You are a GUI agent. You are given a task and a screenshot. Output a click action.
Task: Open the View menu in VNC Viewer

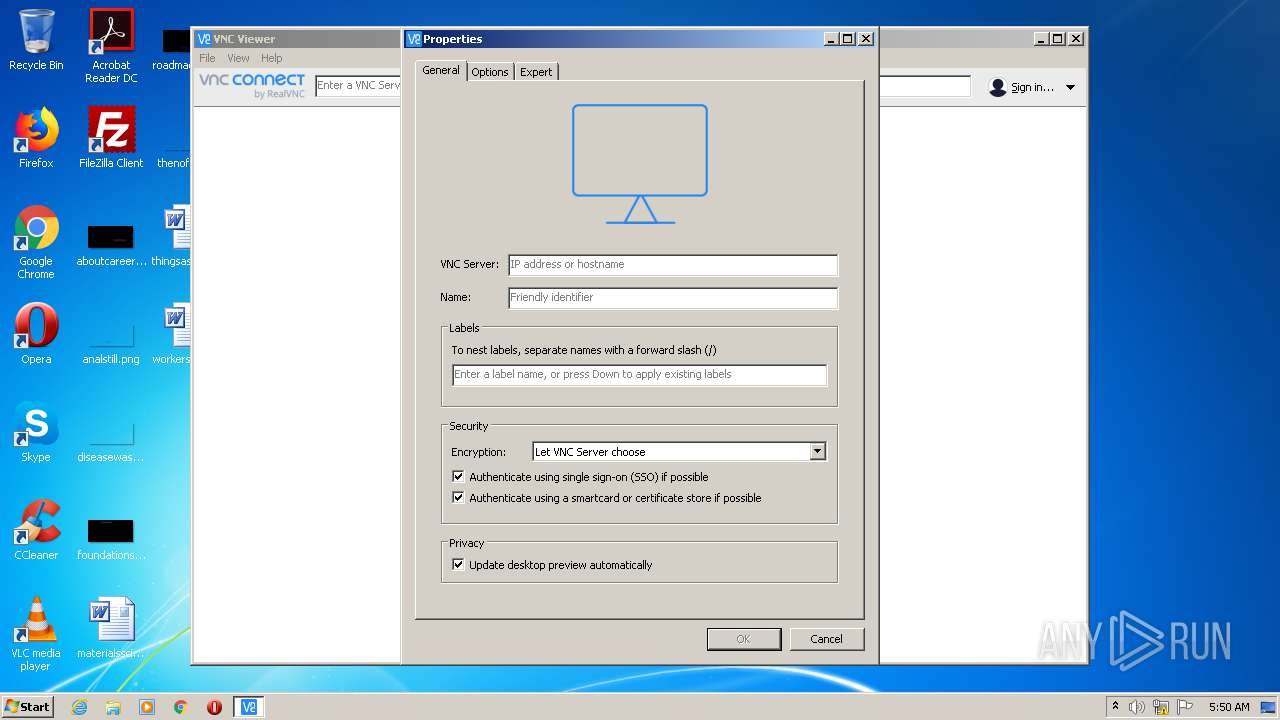coord(238,58)
